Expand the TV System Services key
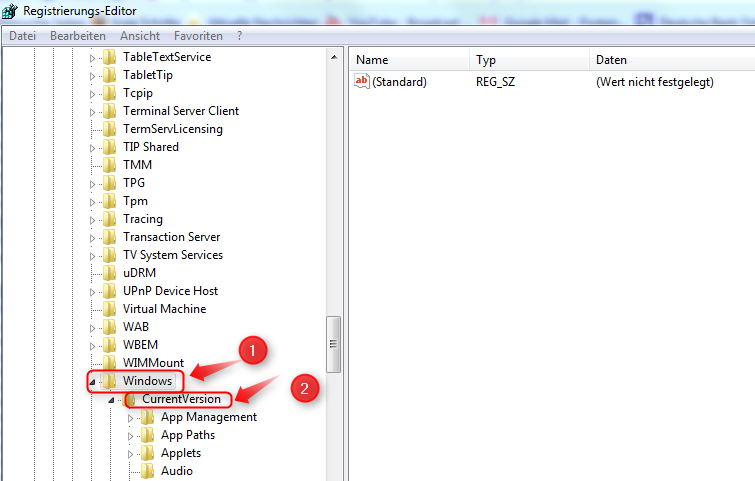Image resolution: width=755 pixels, height=481 pixels. point(92,256)
